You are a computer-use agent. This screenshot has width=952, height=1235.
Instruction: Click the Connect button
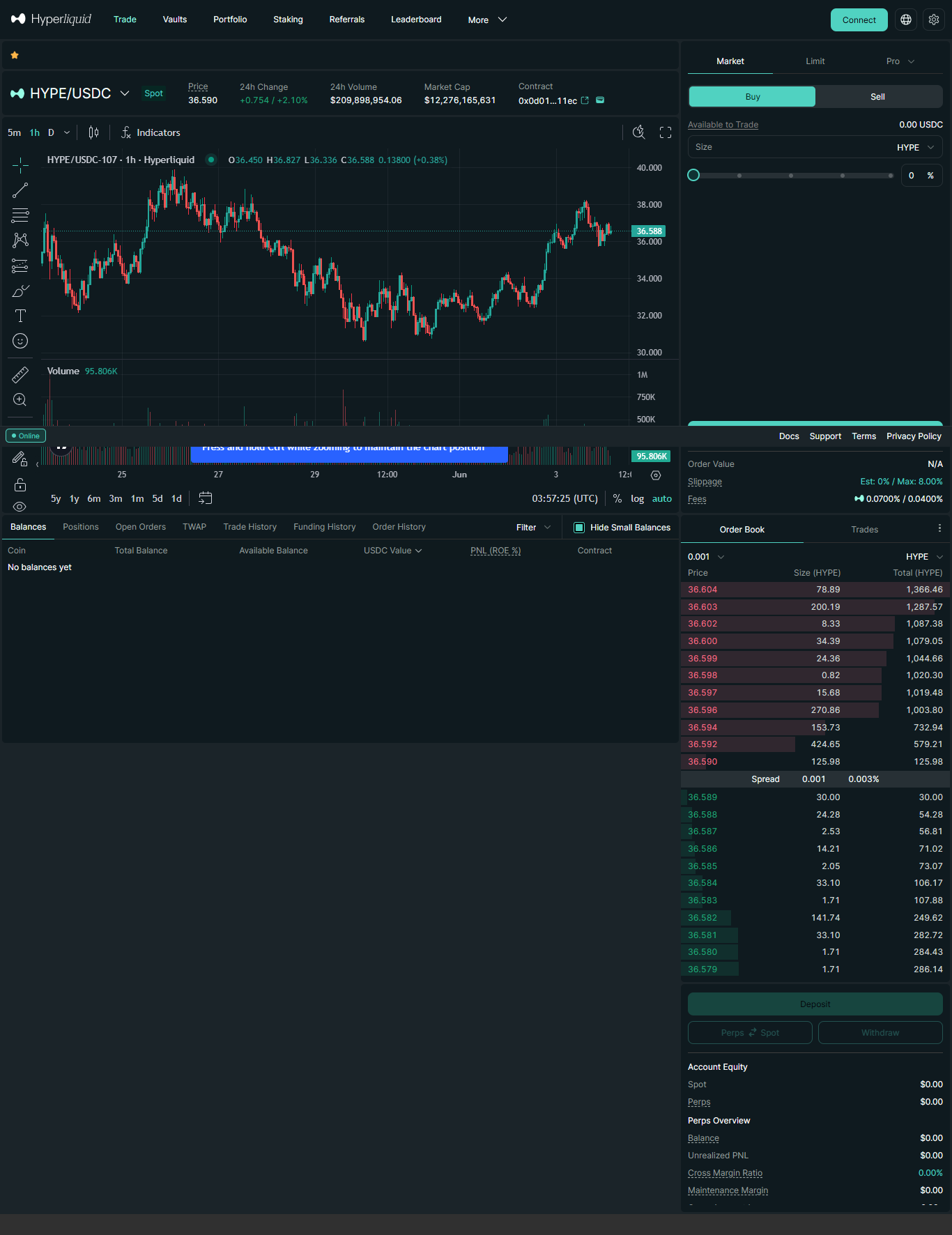point(859,20)
